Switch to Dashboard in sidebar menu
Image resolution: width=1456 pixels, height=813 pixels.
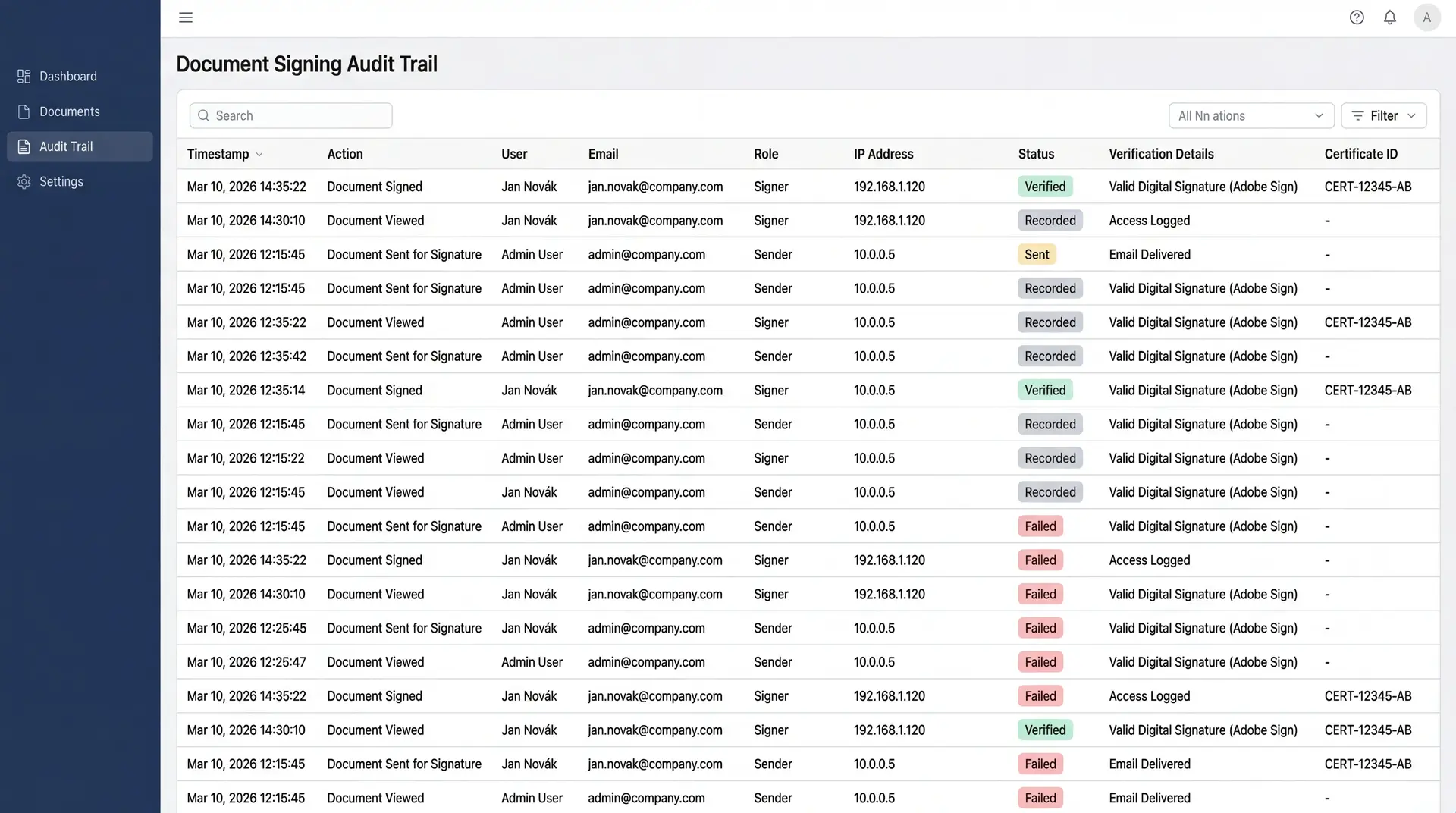68,76
